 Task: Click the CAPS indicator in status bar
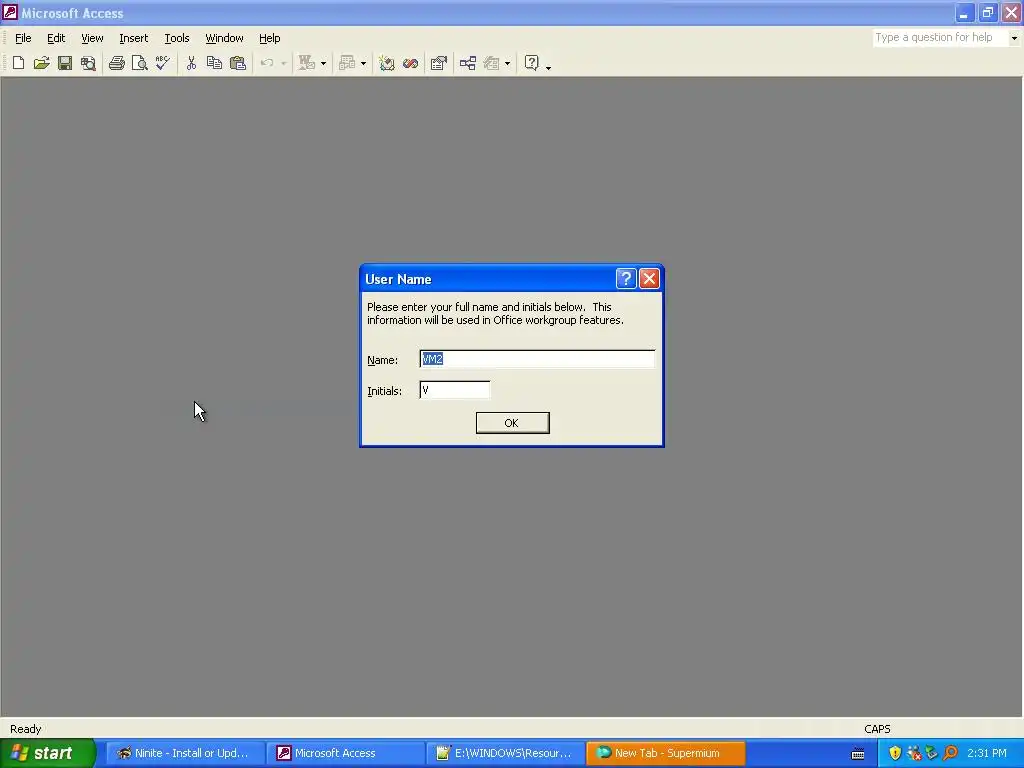pos(877,729)
